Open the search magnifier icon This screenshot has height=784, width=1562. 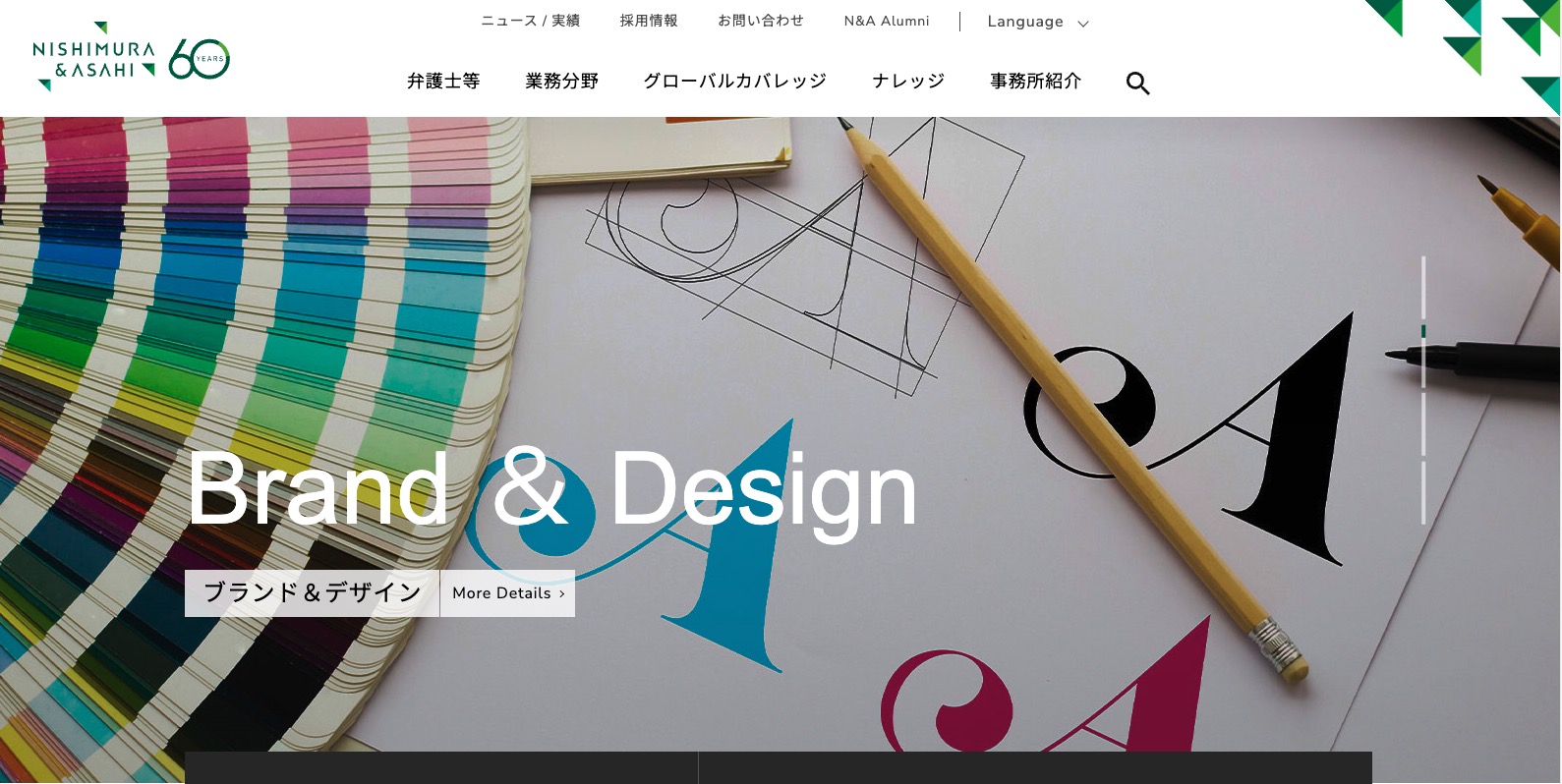pyautogui.click(x=1137, y=84)
